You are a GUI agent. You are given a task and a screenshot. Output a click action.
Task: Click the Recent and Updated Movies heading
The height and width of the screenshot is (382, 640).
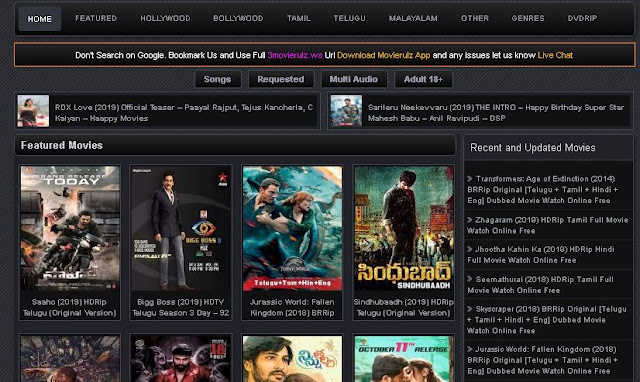click(533, 147)
